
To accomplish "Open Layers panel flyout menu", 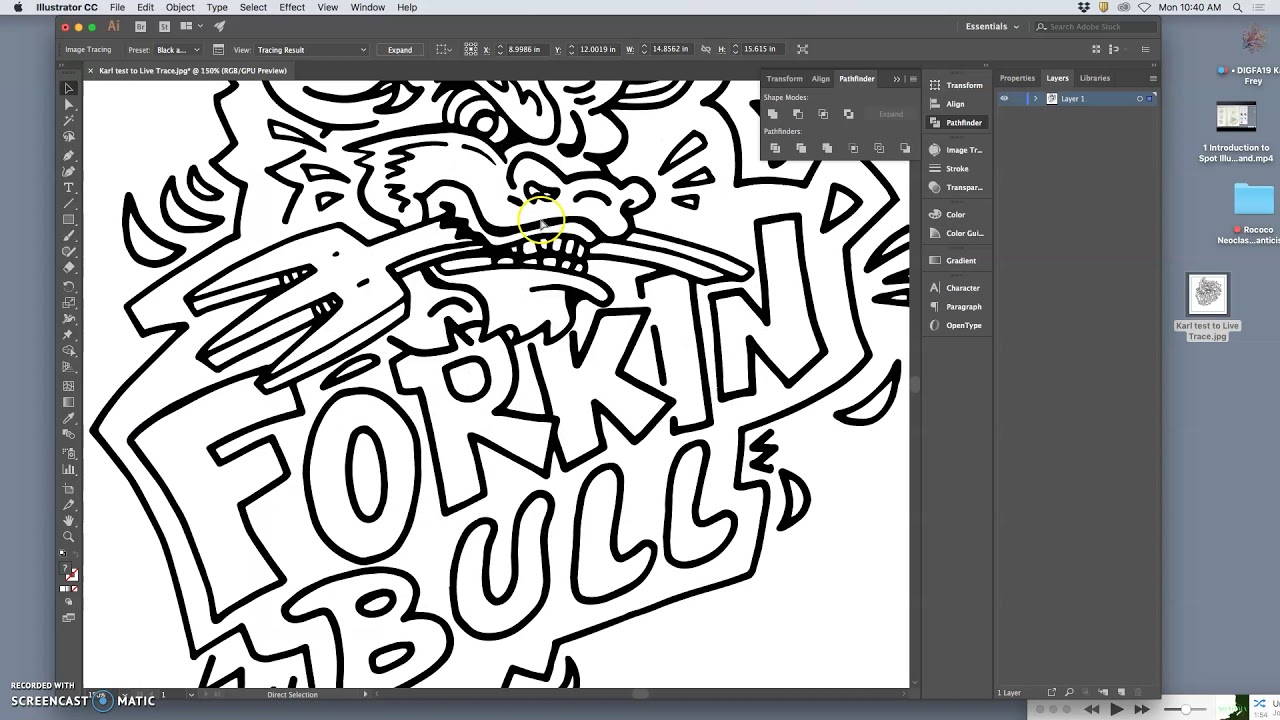I will (x=1153, y=78).
